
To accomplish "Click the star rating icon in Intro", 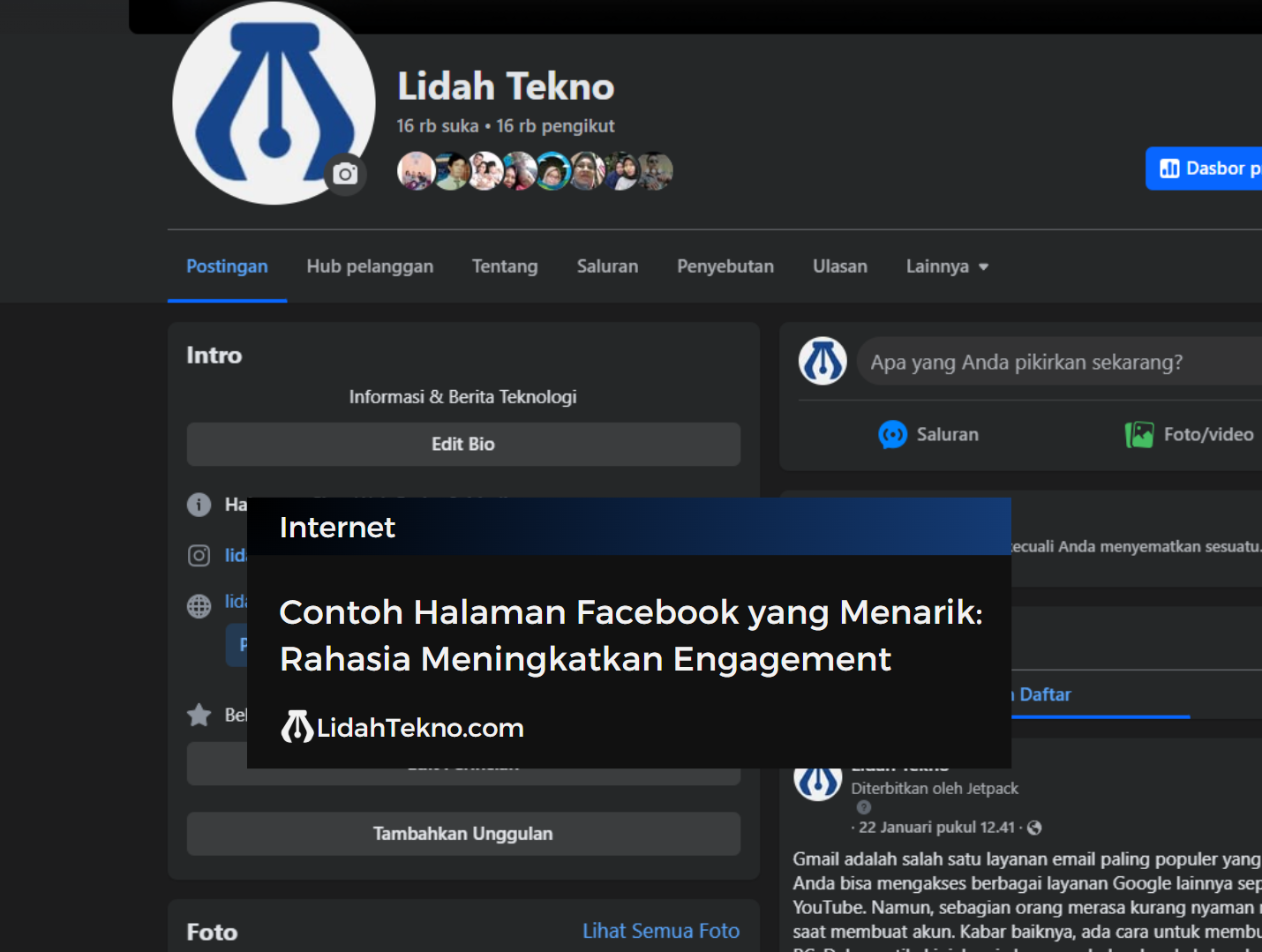I will coord(199,715).
